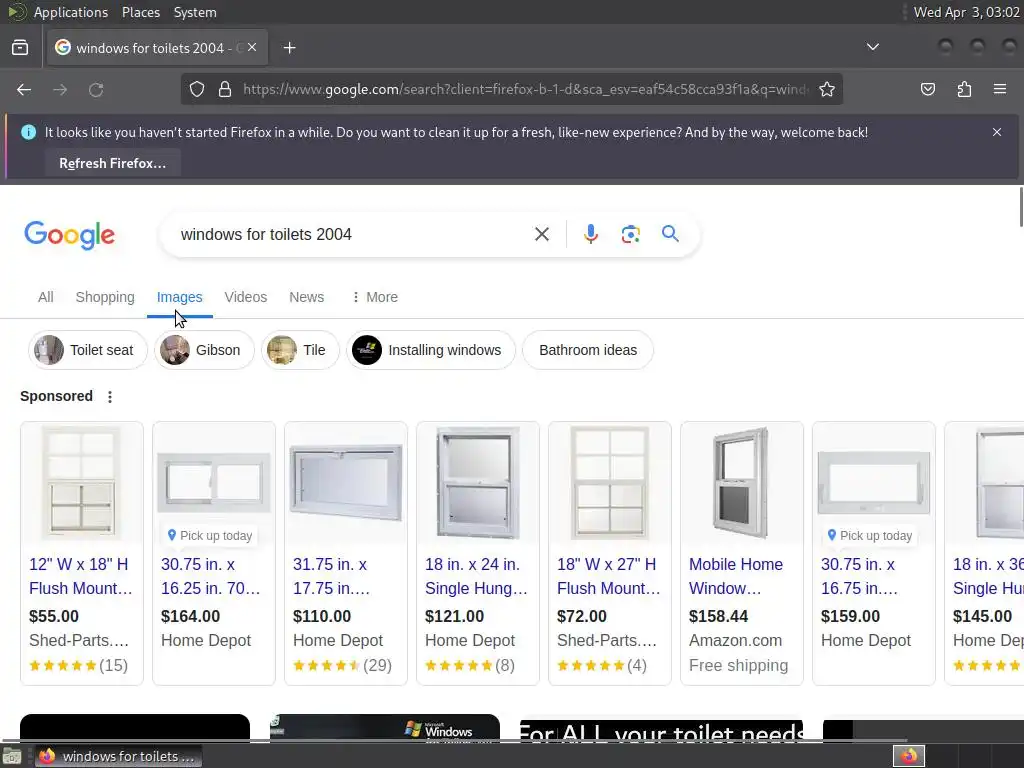Open the Mobile Home Window listing
This screenshot has height=768, width=1024.
pos(735,576)
